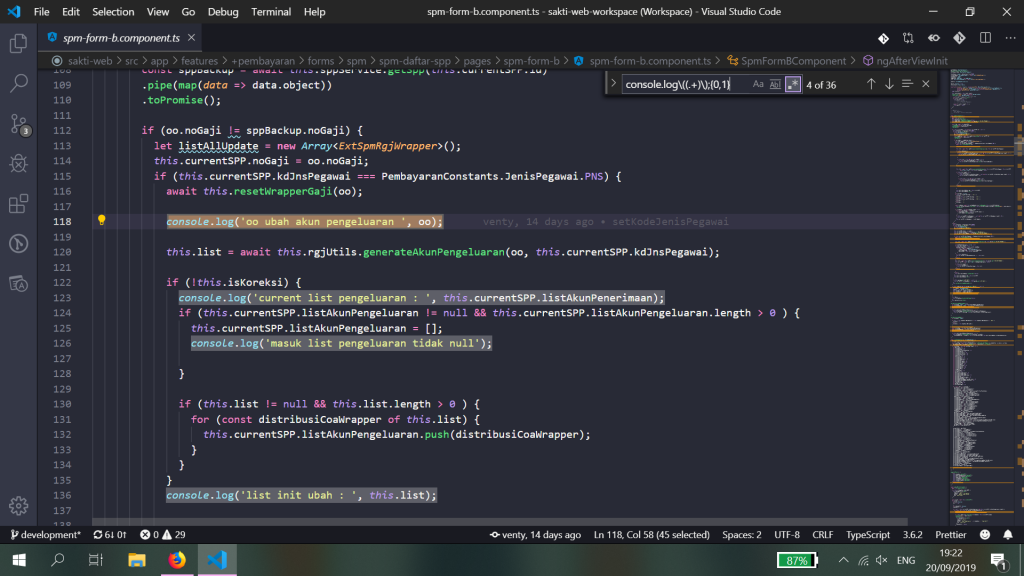The width and height of the screenshot is (1024, 576).
Task: Go to the next find match
Action: pyautogui.click(x=889, y=84)
